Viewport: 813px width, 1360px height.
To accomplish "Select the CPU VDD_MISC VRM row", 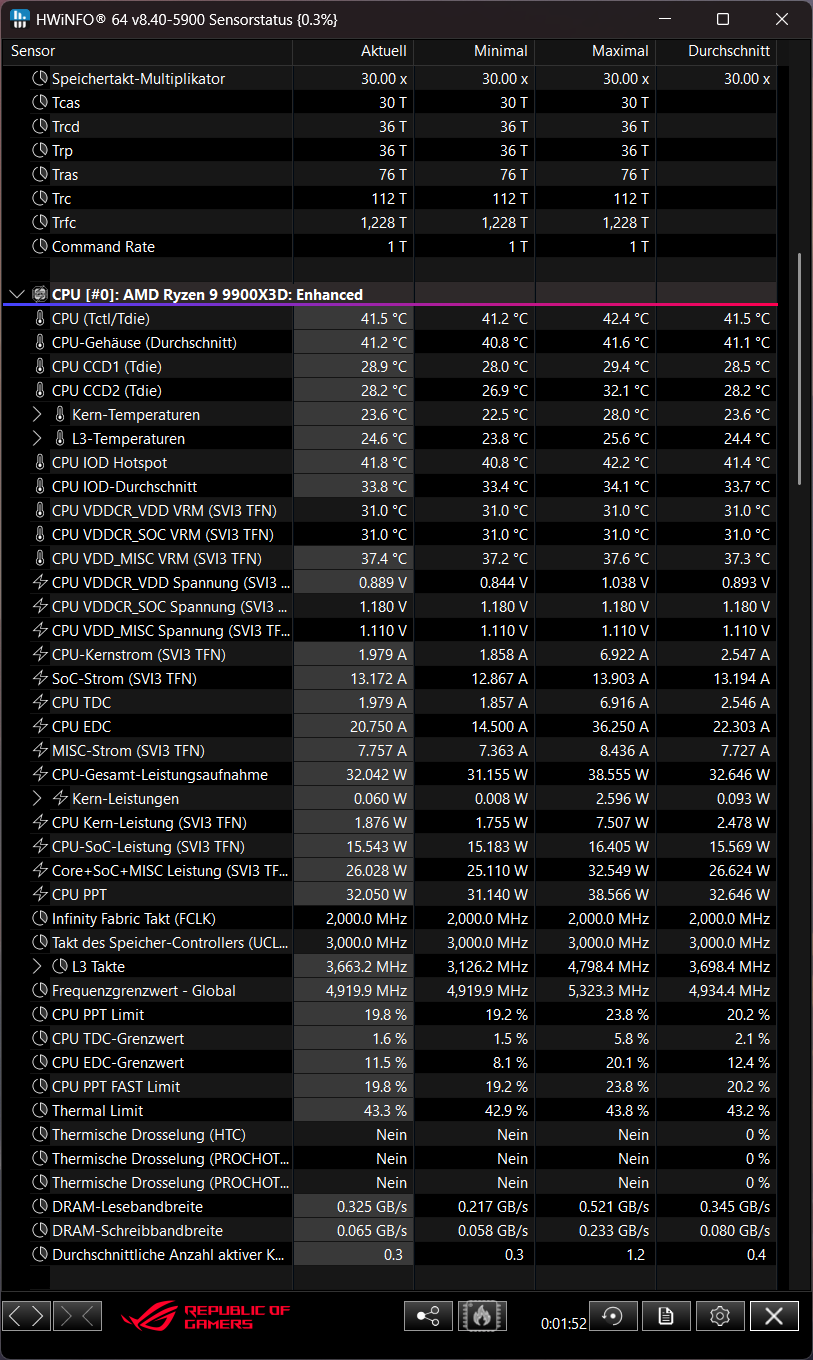I will coord(390,558).
